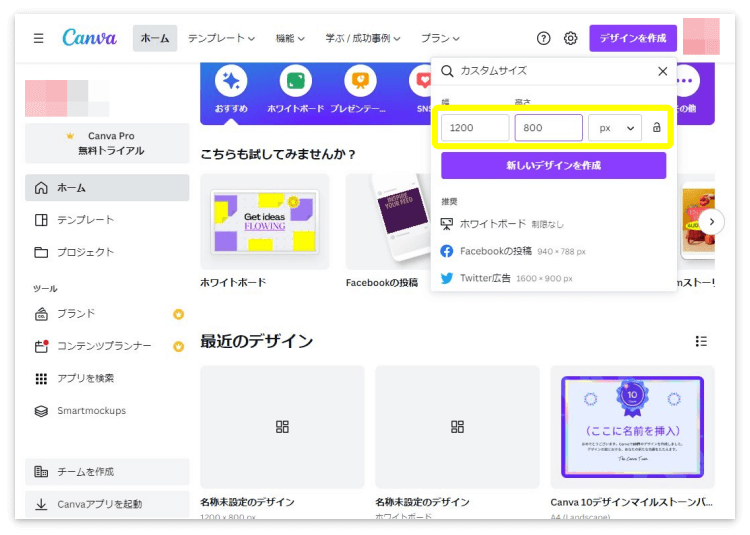
Task: Expand the 機能 dropdown menu
Action: tap(290, 38)
